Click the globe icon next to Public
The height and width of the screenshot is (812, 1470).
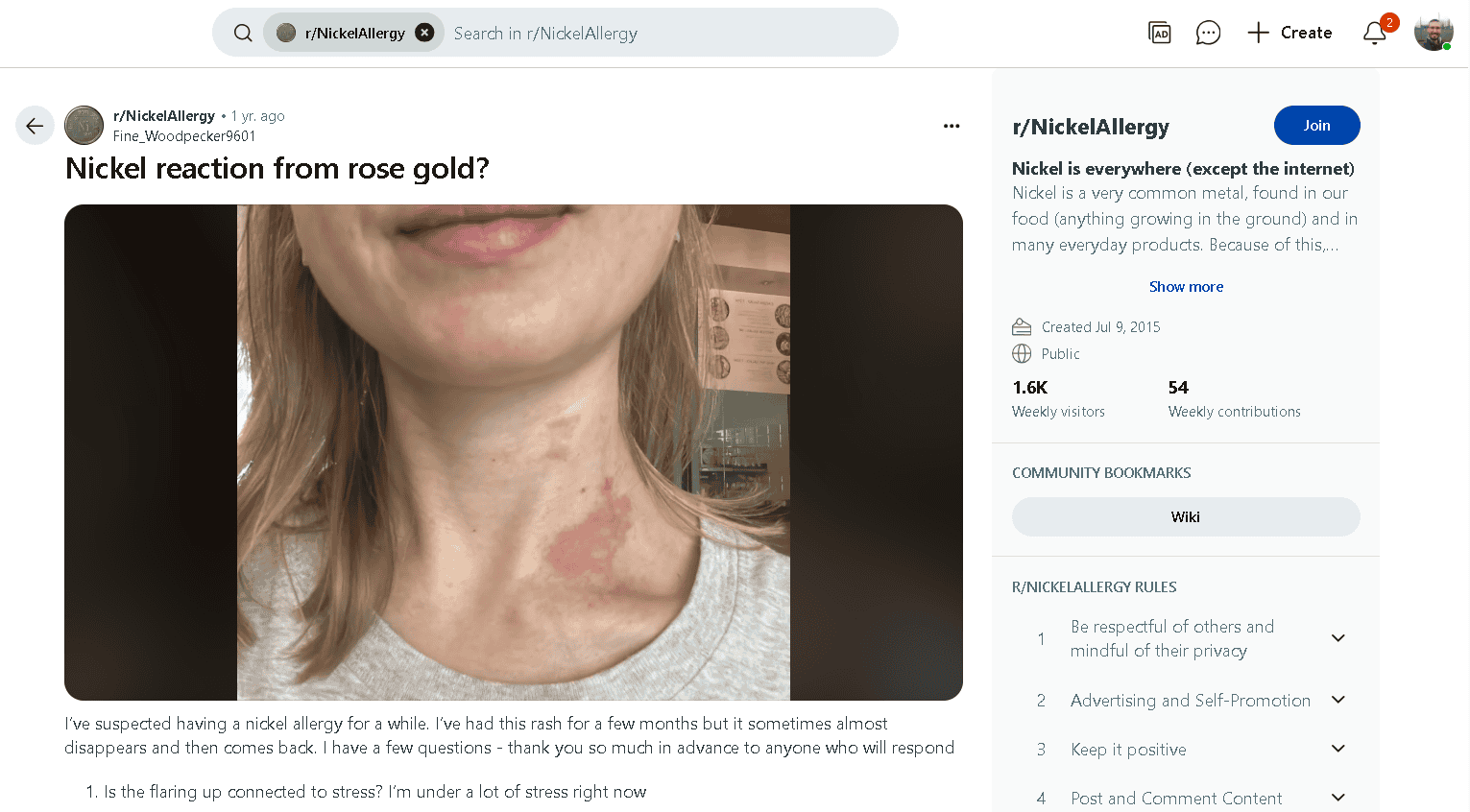point(1021,353)
